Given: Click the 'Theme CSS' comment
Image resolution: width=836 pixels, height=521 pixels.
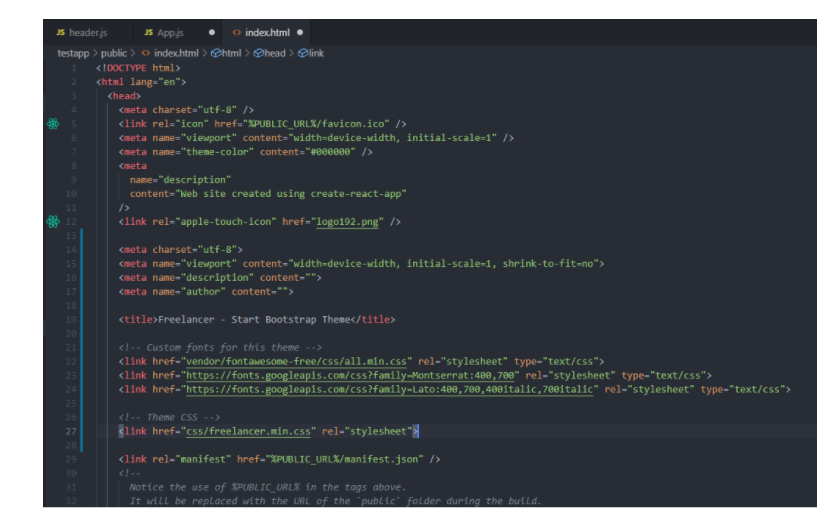Looking at the screenshot, I should [169, 418].
